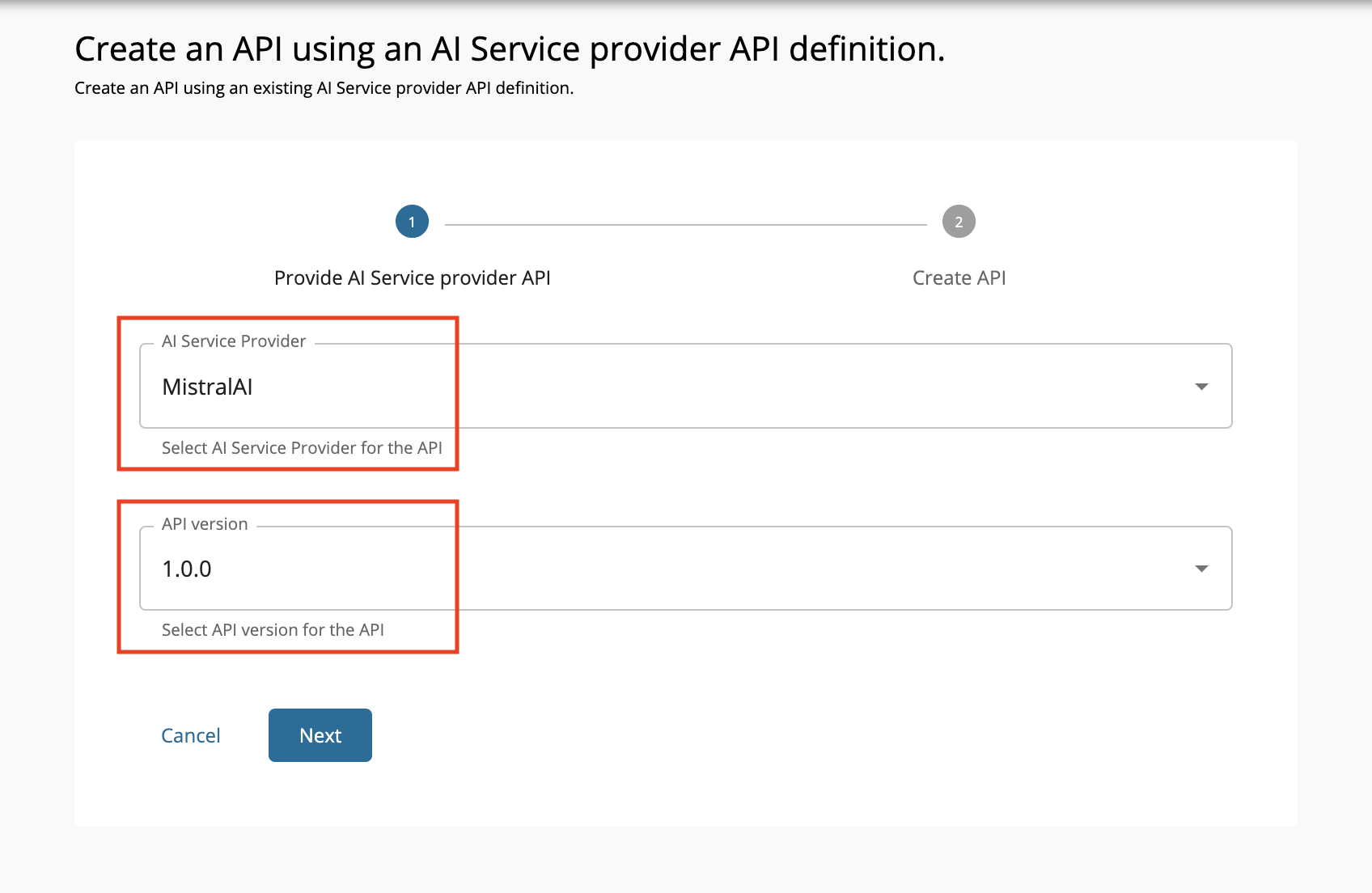
Task: Click the subtitle about existing AI Service provider
Action: click(324, 87)
